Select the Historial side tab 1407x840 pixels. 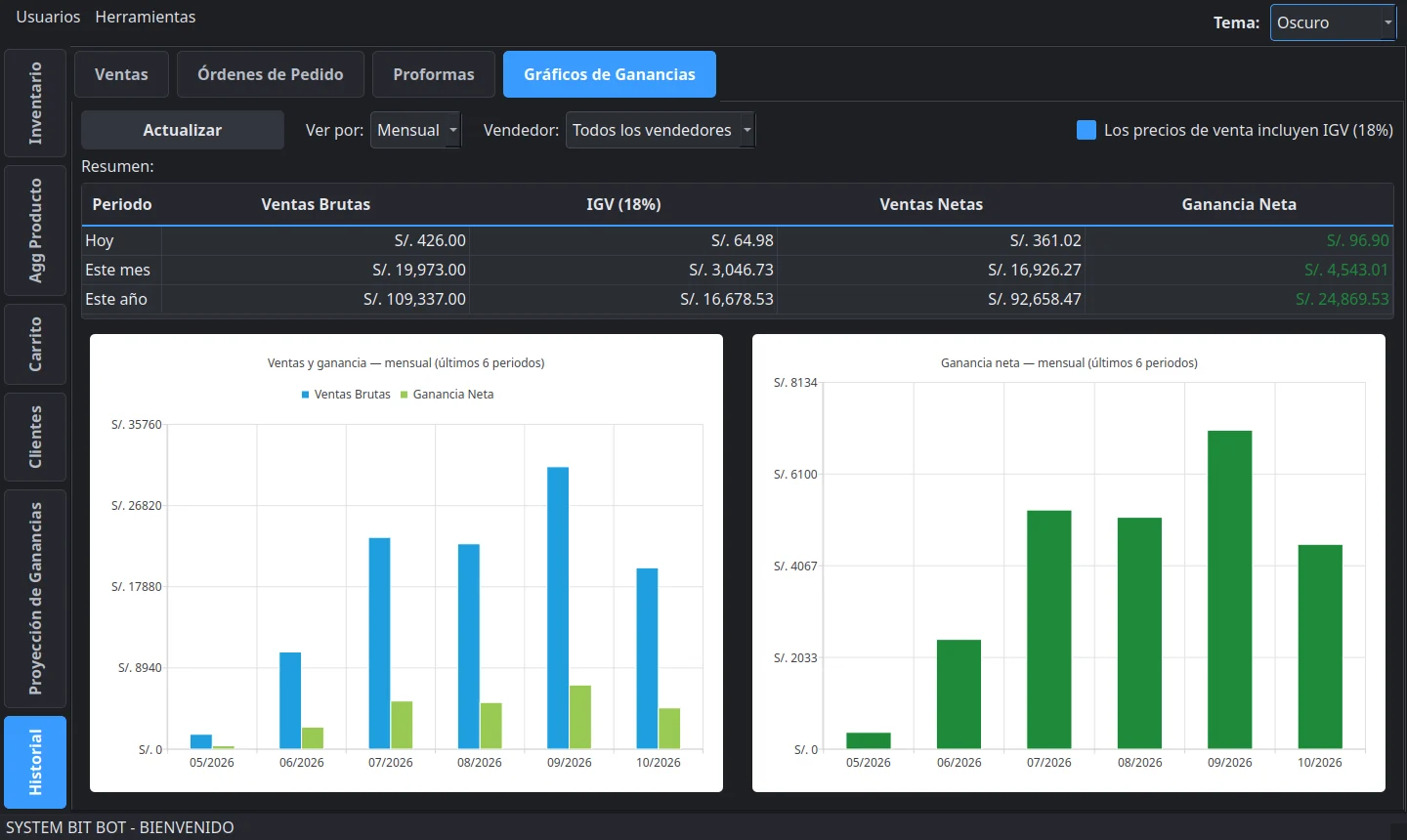tap(35, 762)
